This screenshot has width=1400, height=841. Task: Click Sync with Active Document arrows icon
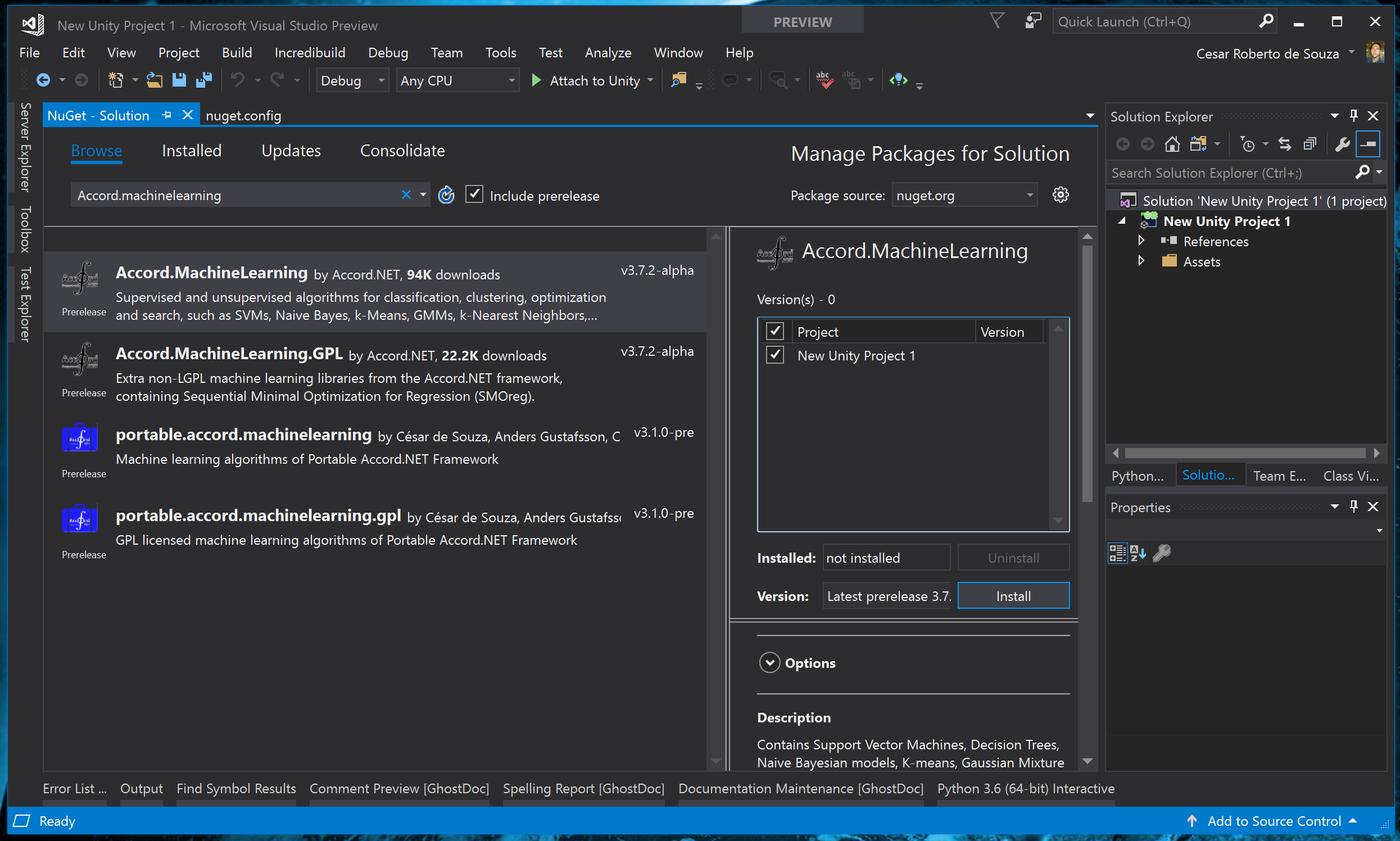[1284, 144]
